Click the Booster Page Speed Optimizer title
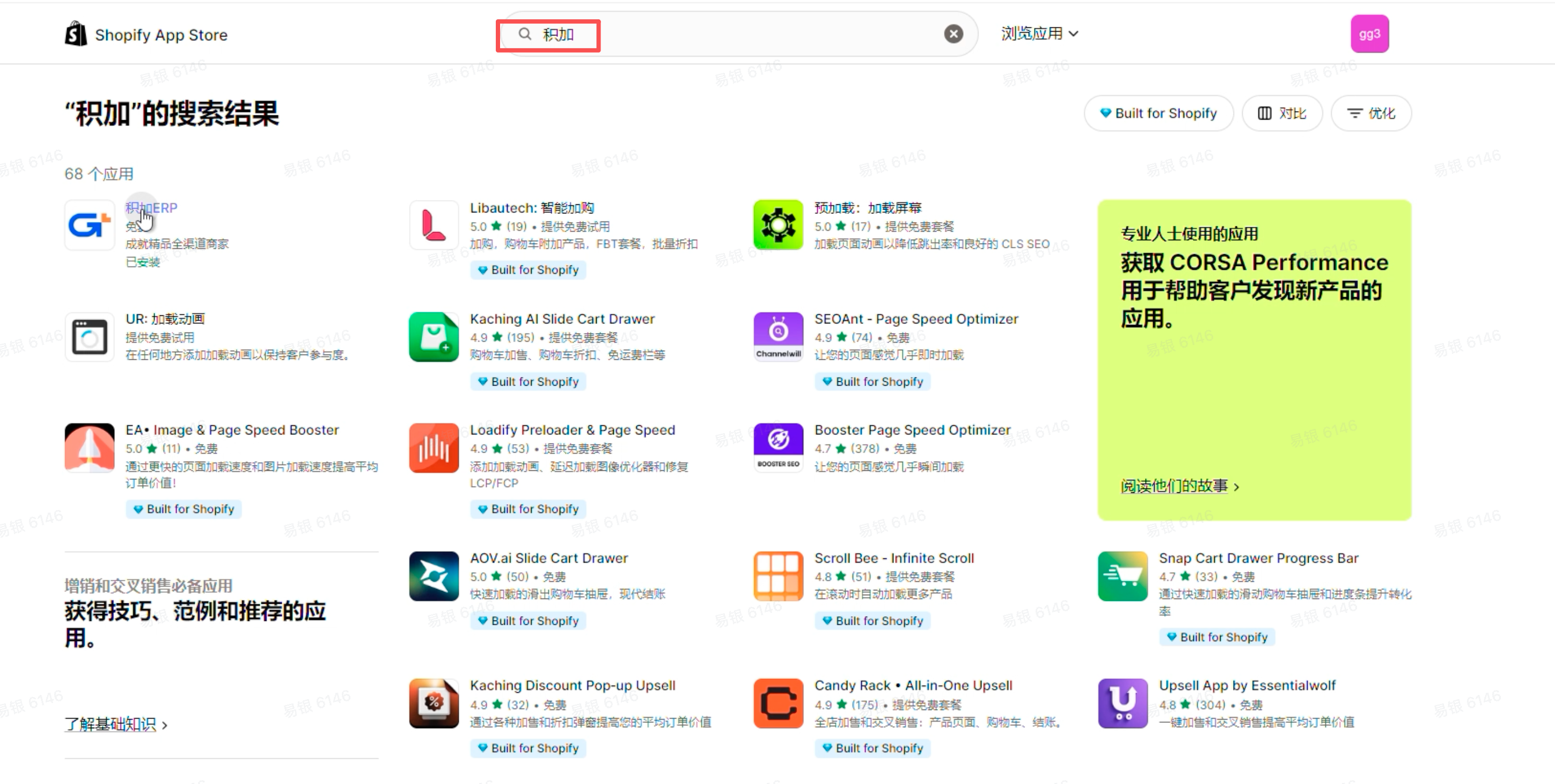1555x784 pixels. pyautogui.click(x=912, y=430)
